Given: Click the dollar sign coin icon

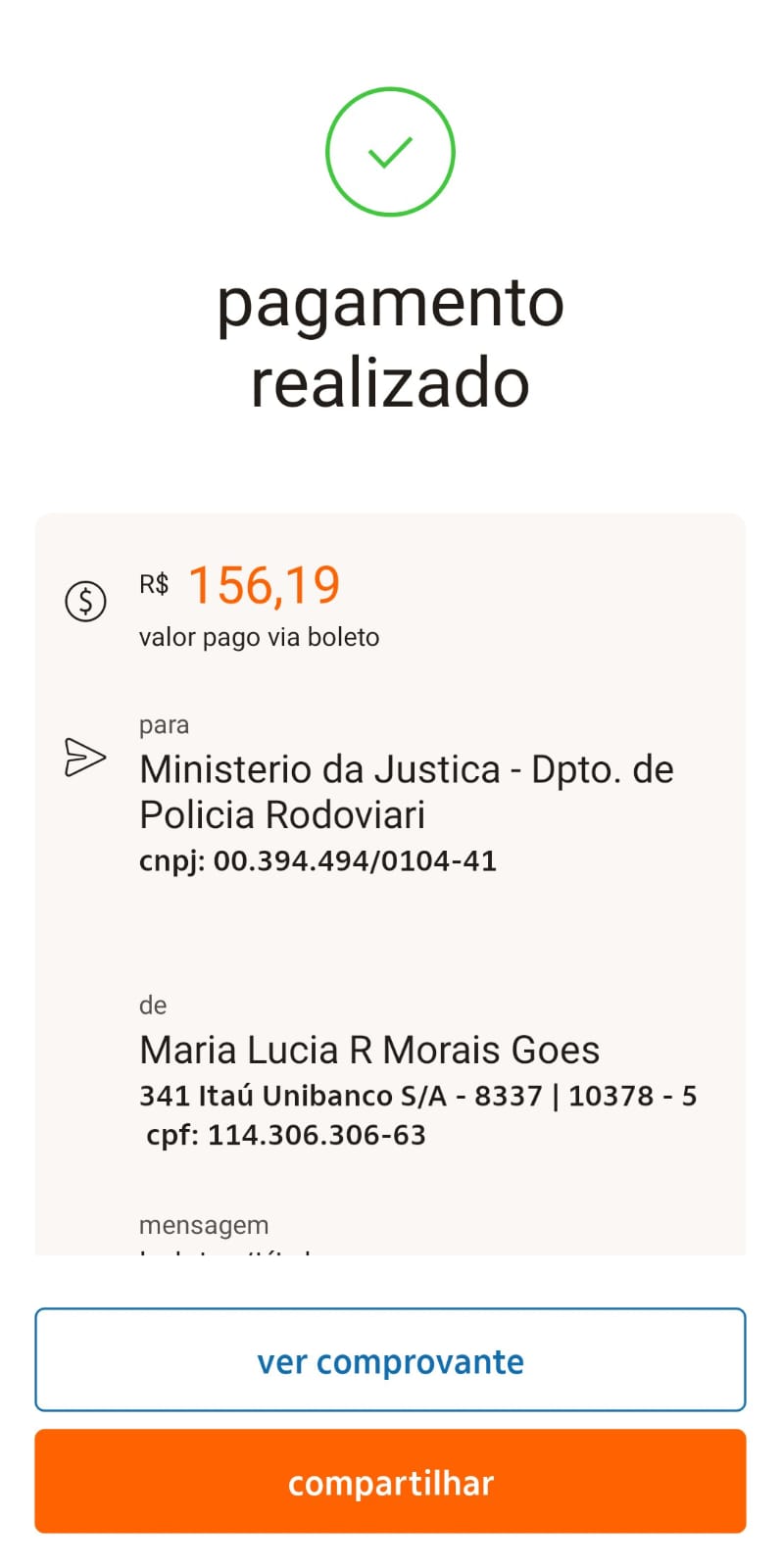Looking at the screenshot, I should tap(85, 600).
